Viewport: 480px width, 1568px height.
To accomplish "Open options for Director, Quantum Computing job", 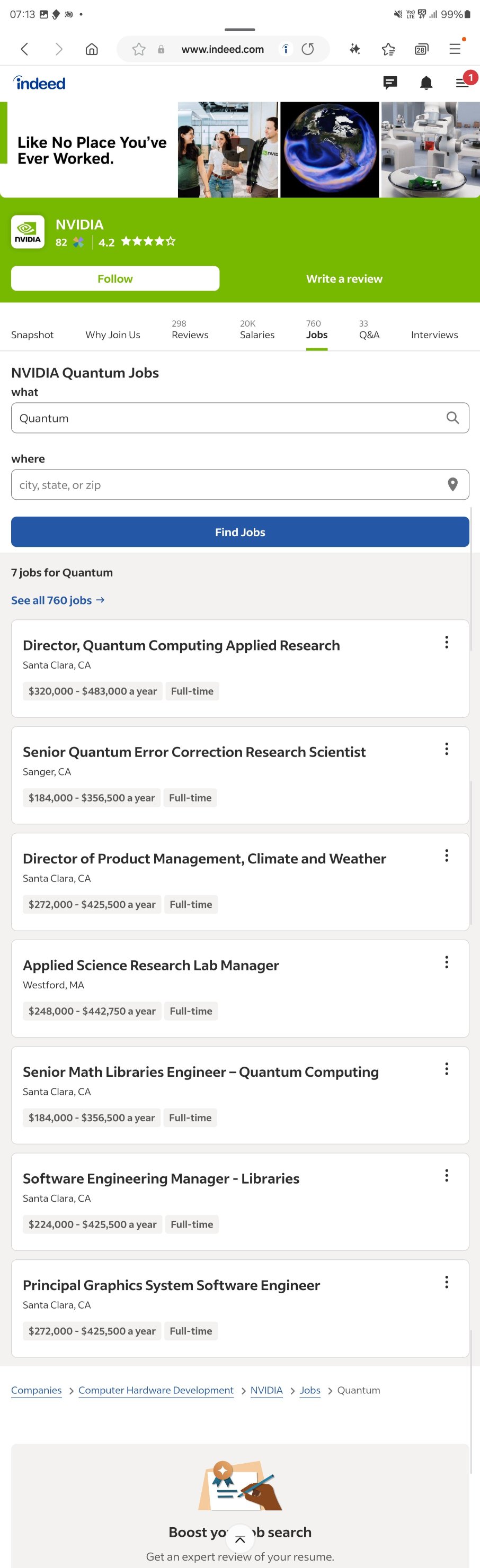I will click(447, 642).
